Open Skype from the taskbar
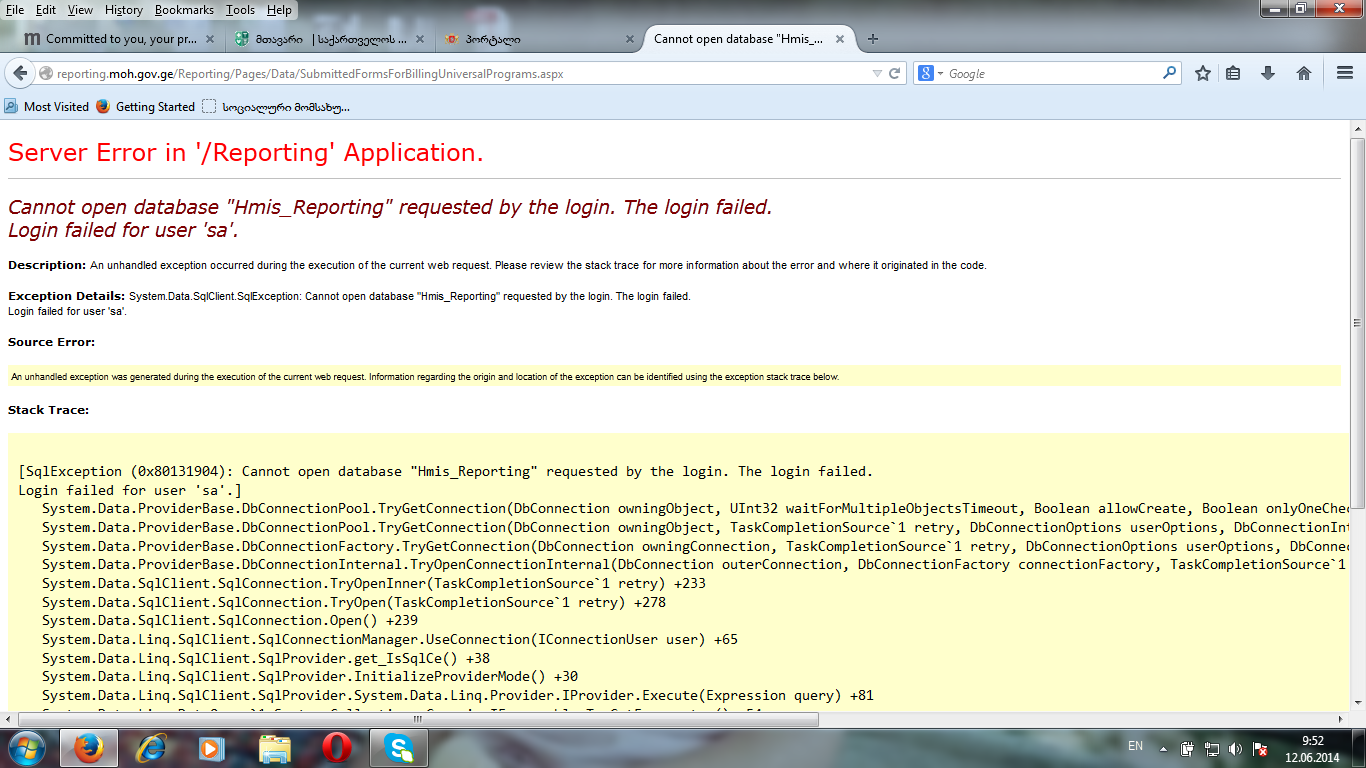The image size is (1366, 768). tap(398, 747)
